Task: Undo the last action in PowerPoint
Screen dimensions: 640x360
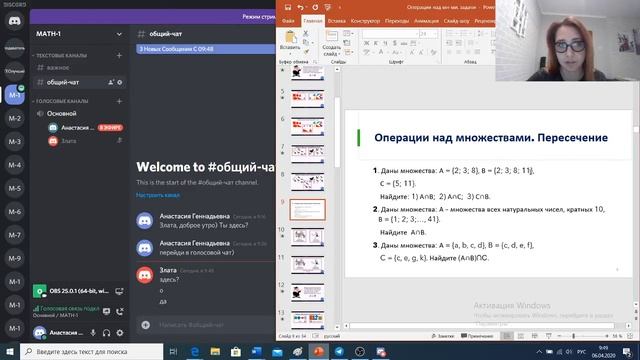Action: (300, 7)
